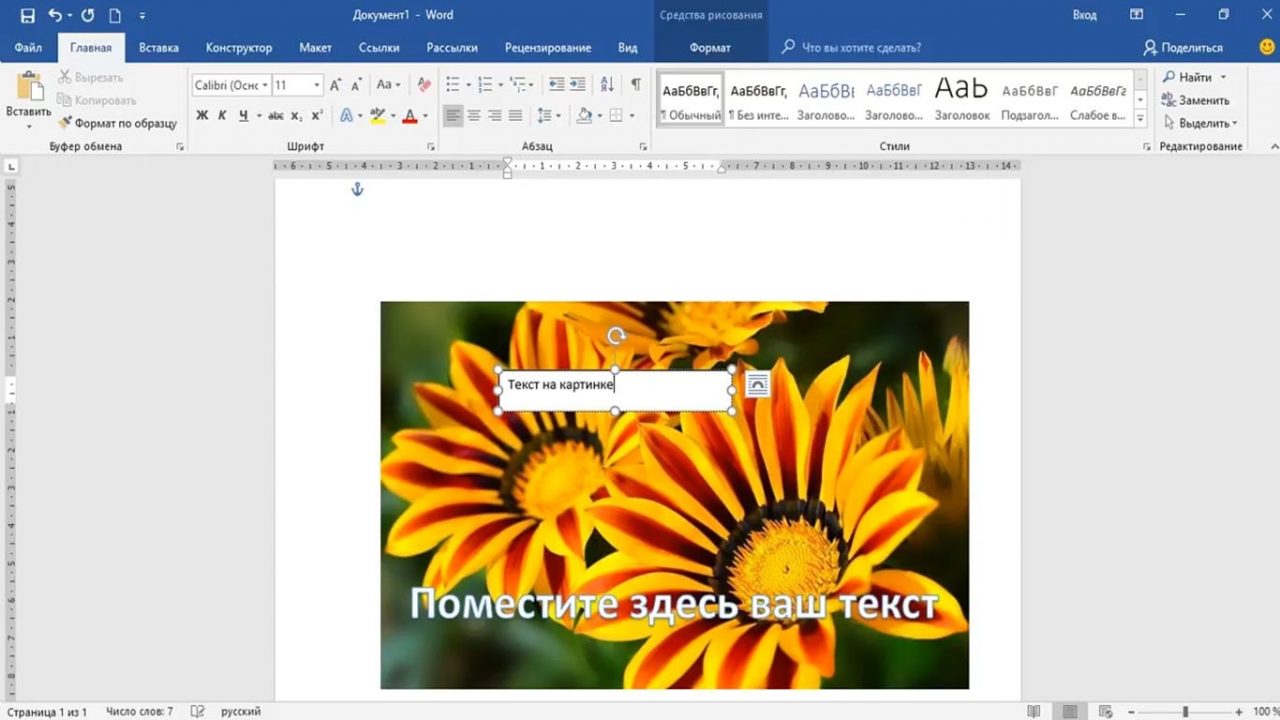
Task: Open the Шрифт dialog launcher
Action: coord(431,147)
